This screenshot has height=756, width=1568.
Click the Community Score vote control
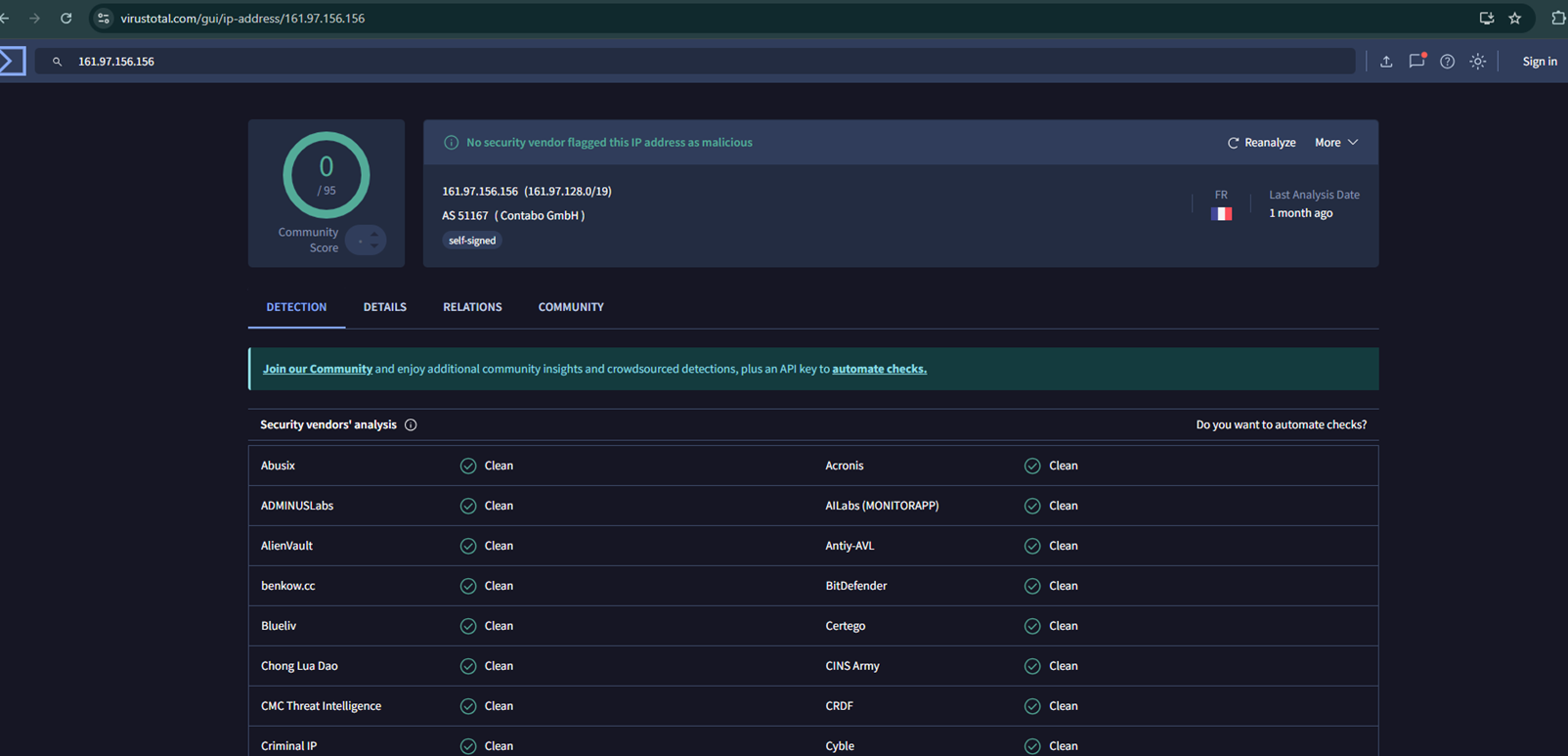pos(366,241)
